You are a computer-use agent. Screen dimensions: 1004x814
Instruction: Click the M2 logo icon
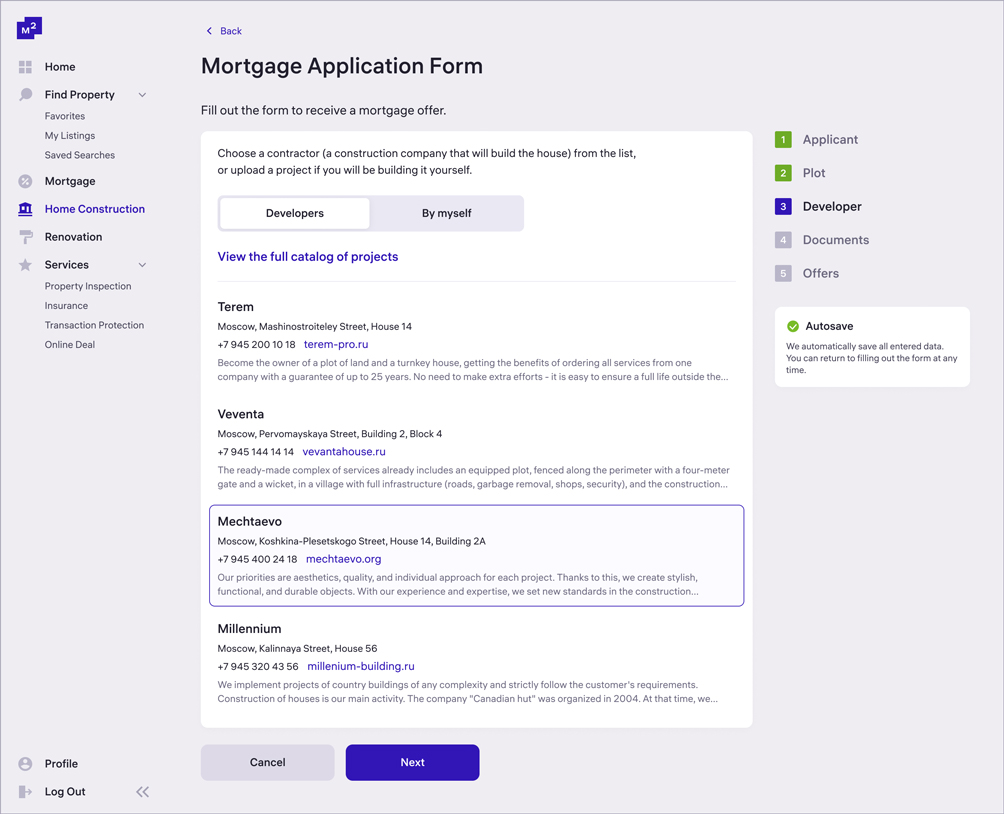[29, 29]
